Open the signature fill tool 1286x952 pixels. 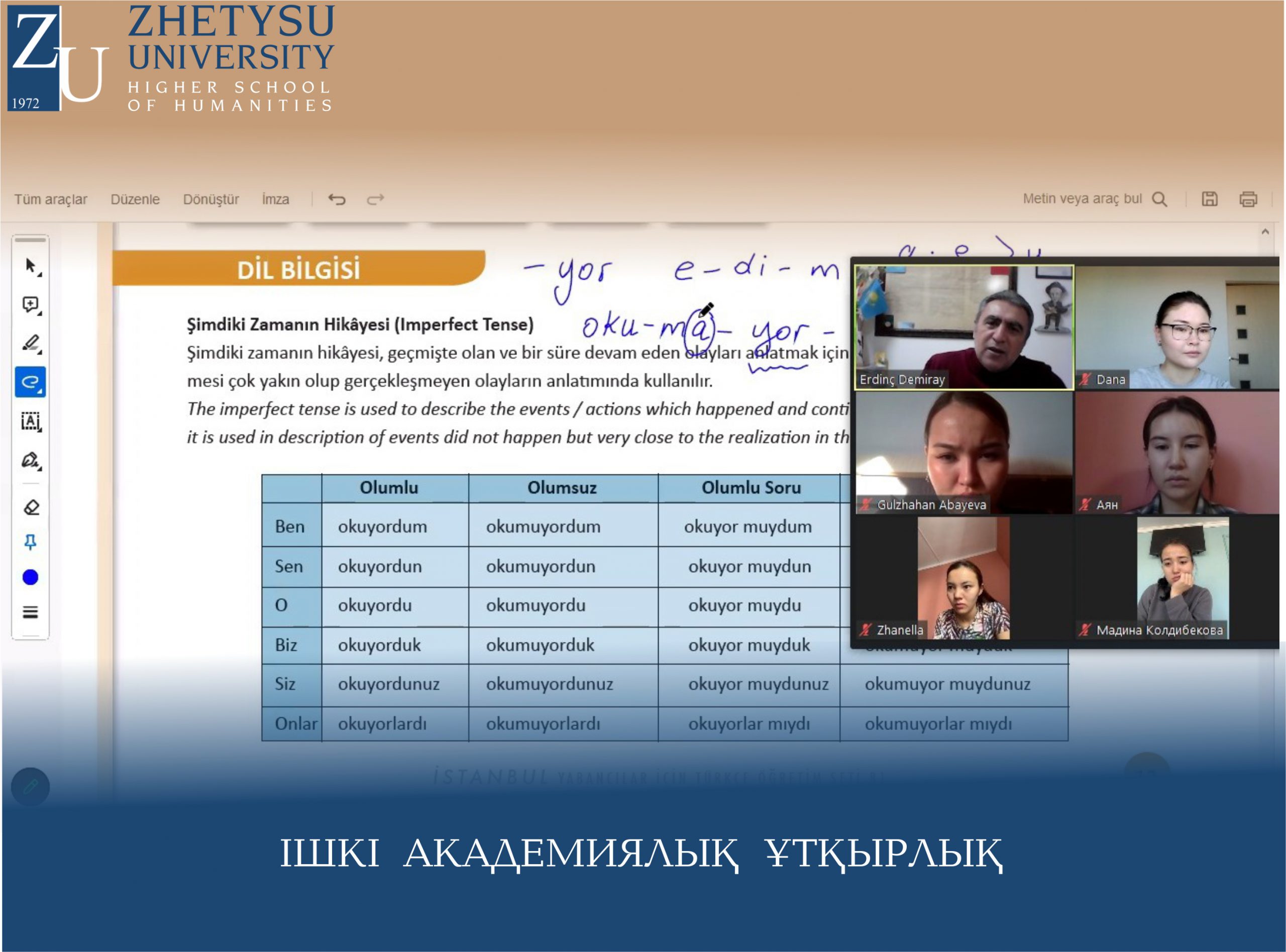point(31,461)
